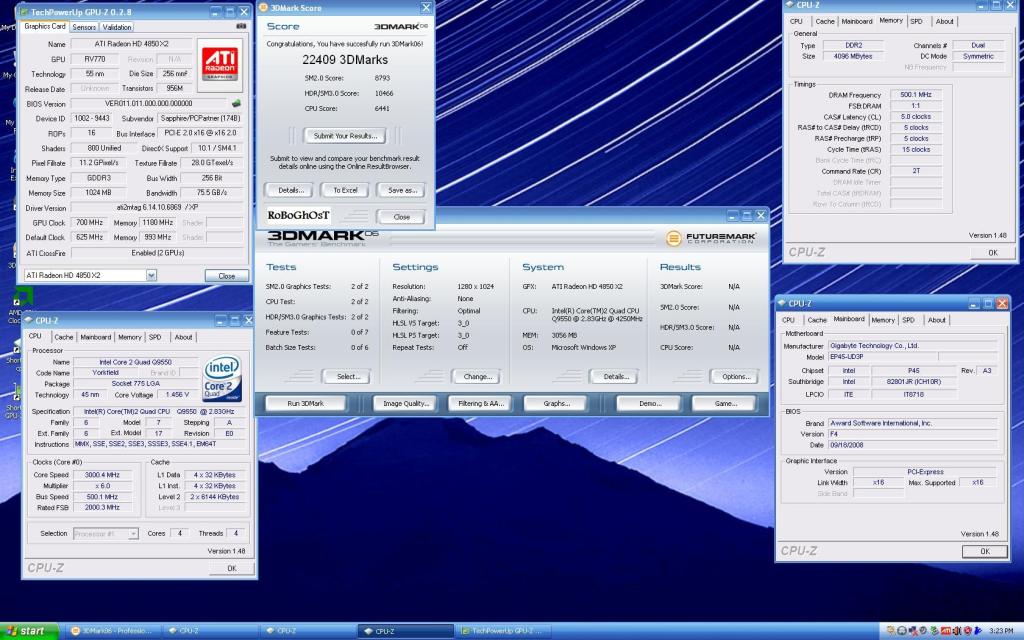Open Mainboard tab in CPU-Z processor window

tap(95, 337)
